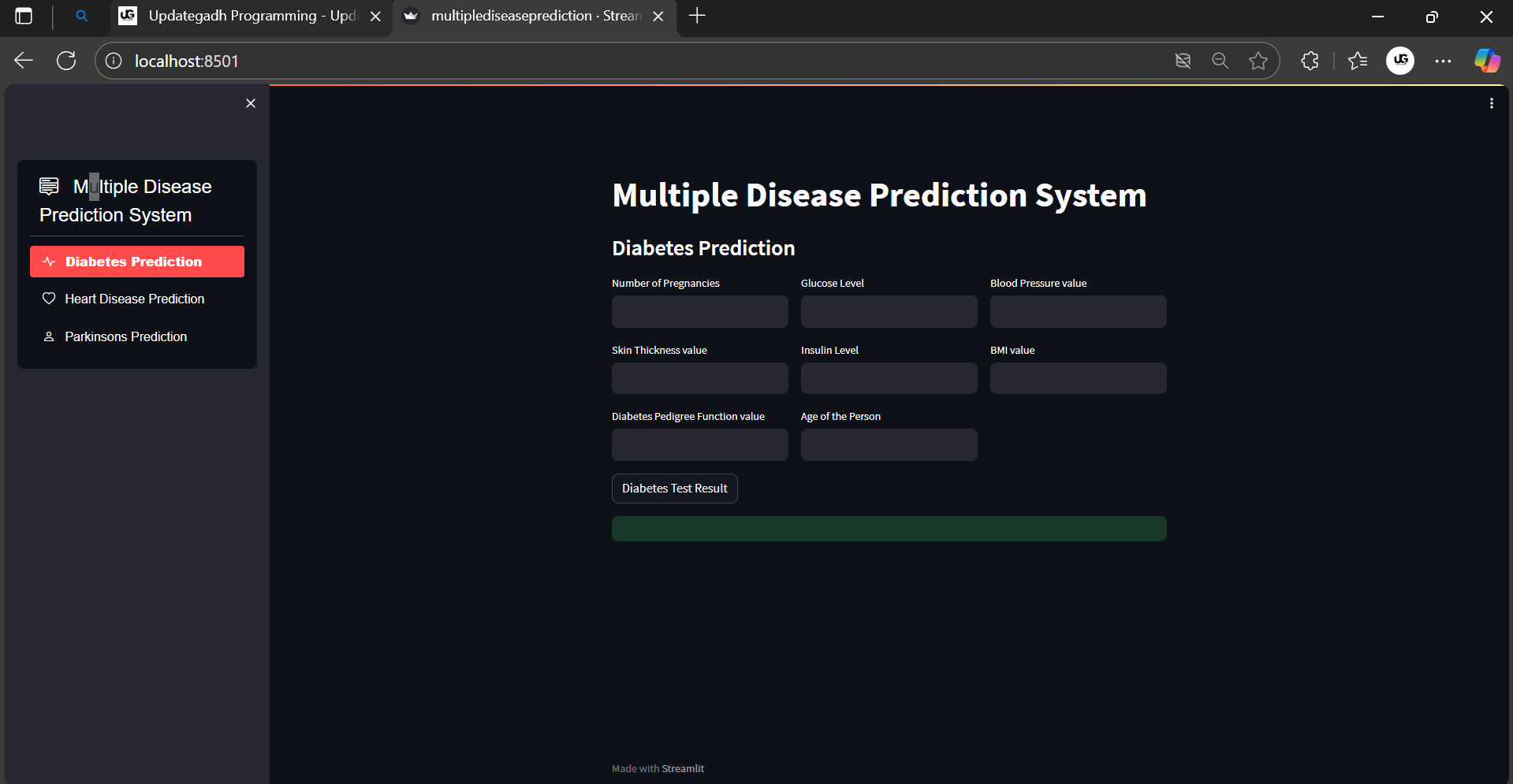Click the Diabetes Test Result button
The width and height of the screenshot is (1513, 784).
click(x=674, y=489)
